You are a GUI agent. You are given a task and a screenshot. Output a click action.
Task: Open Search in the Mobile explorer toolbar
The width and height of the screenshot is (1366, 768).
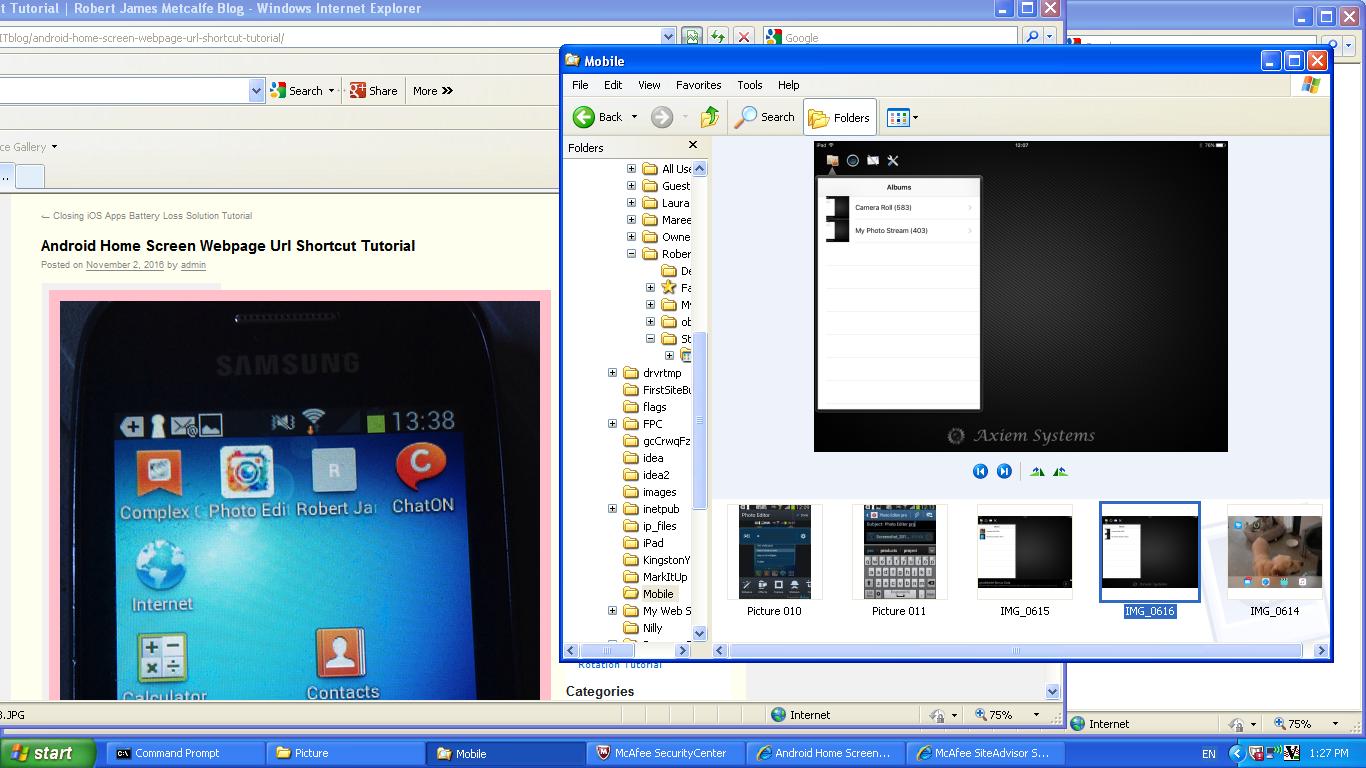tap(765, 117)
